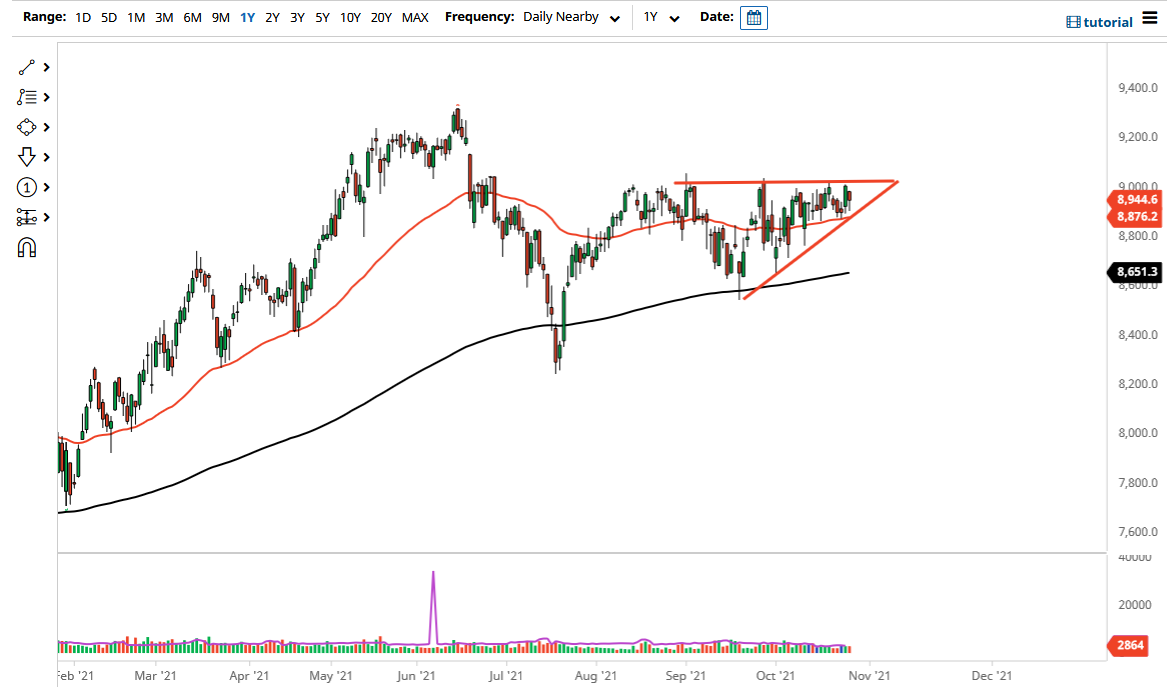The height and width of the screenshot is (696, 1172).
Task: Set range to MAX
Action: [415, 17]
